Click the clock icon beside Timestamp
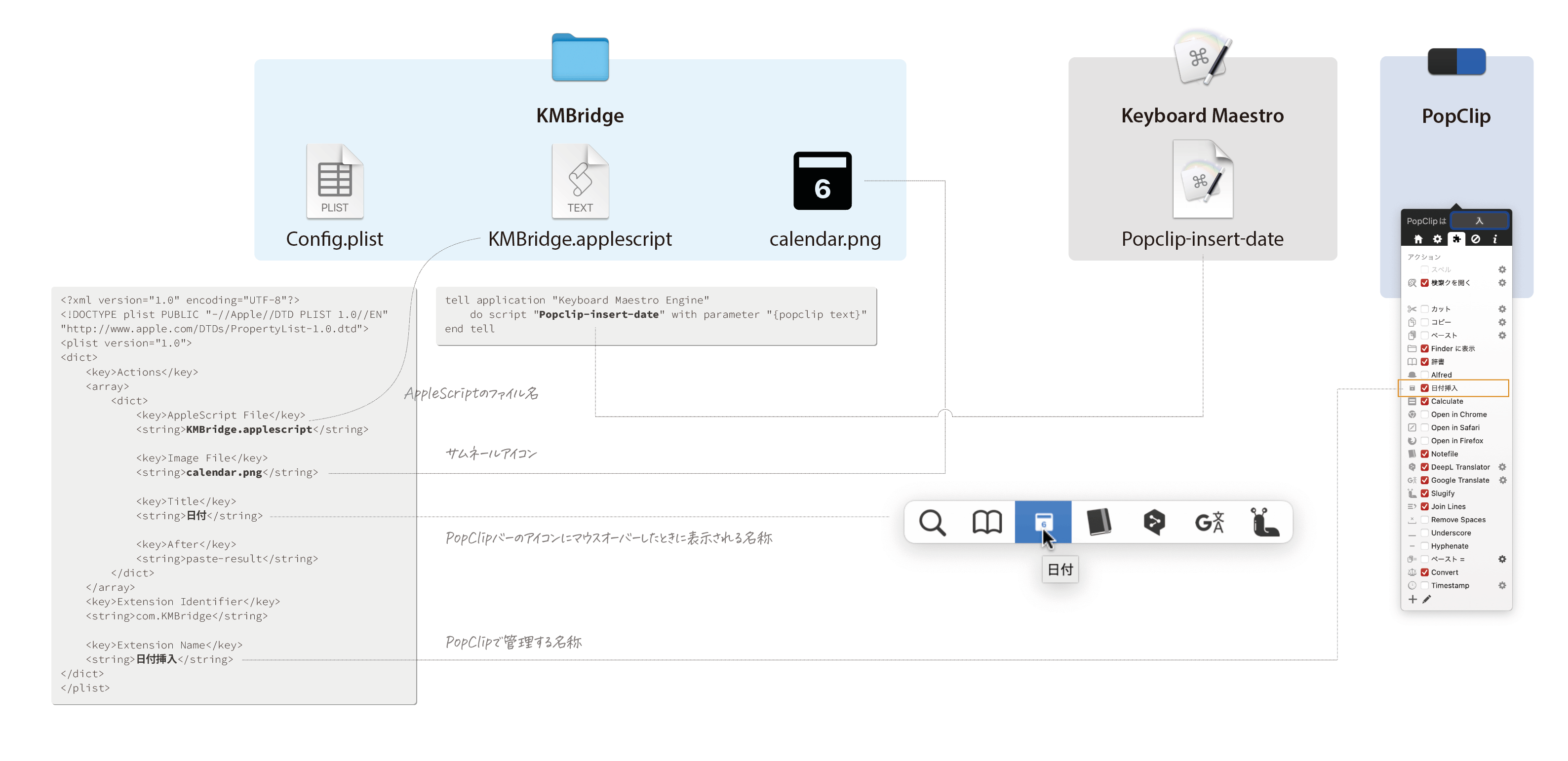The width and height of the screenshot is (1568, 761). click(1411, 586)
